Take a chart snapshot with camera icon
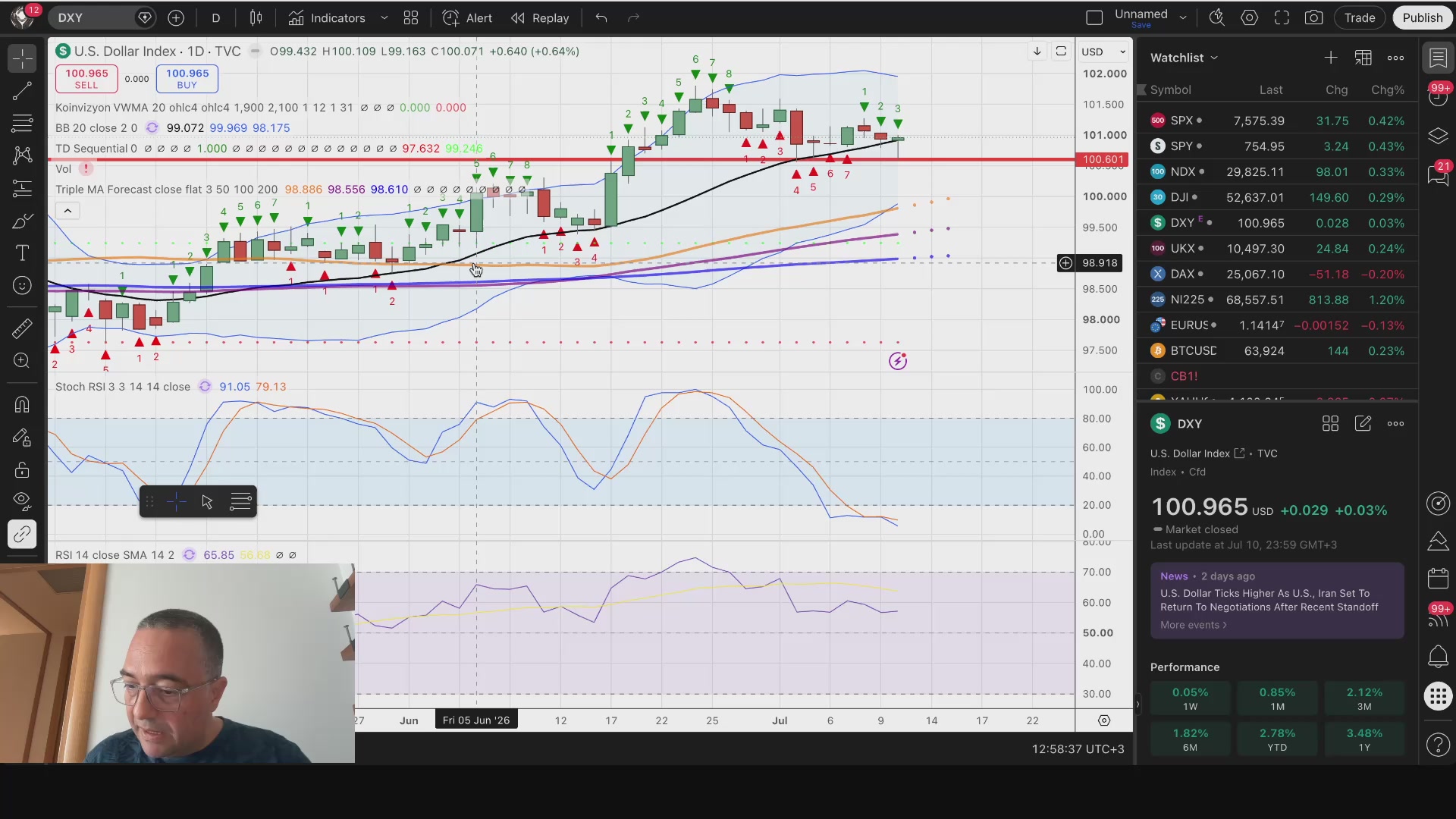The height and width of the screenshot is (819, 1456). pyautogui.click(x=1314, y=18)
